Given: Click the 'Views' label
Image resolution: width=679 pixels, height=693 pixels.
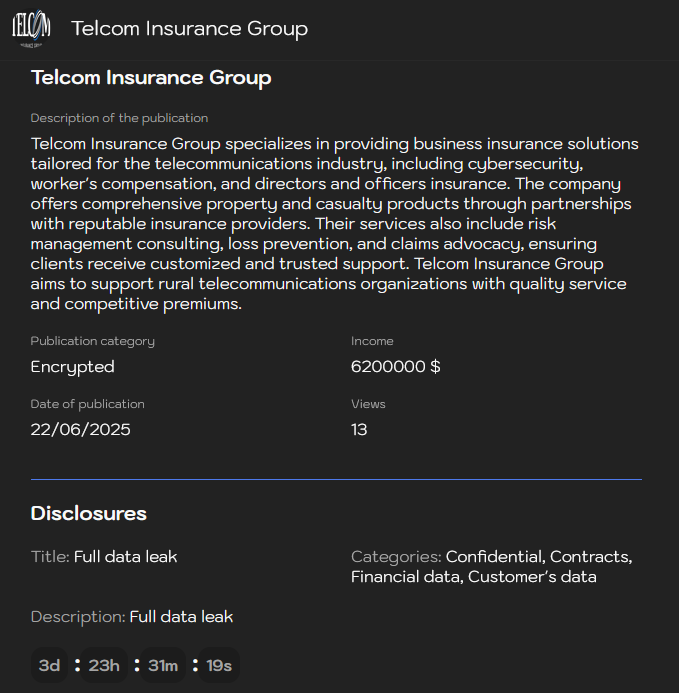Looking at the screenshot, I should tap(368, 404).
